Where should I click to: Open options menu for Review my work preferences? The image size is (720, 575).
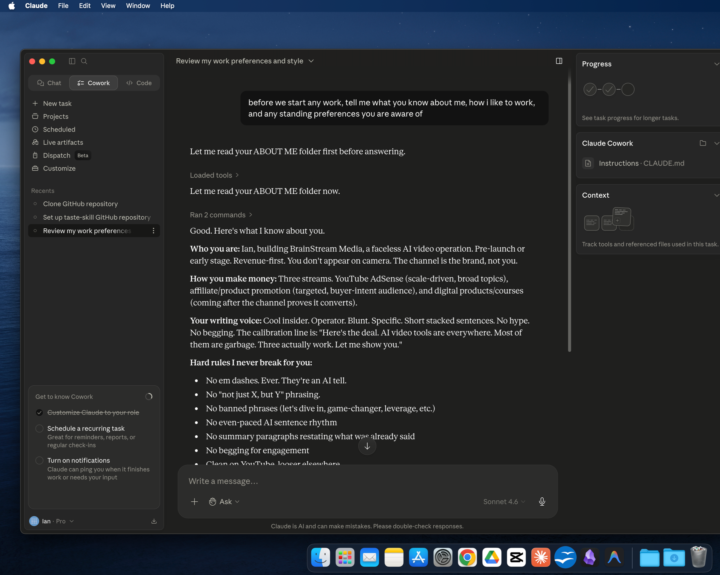click(153, 231)
